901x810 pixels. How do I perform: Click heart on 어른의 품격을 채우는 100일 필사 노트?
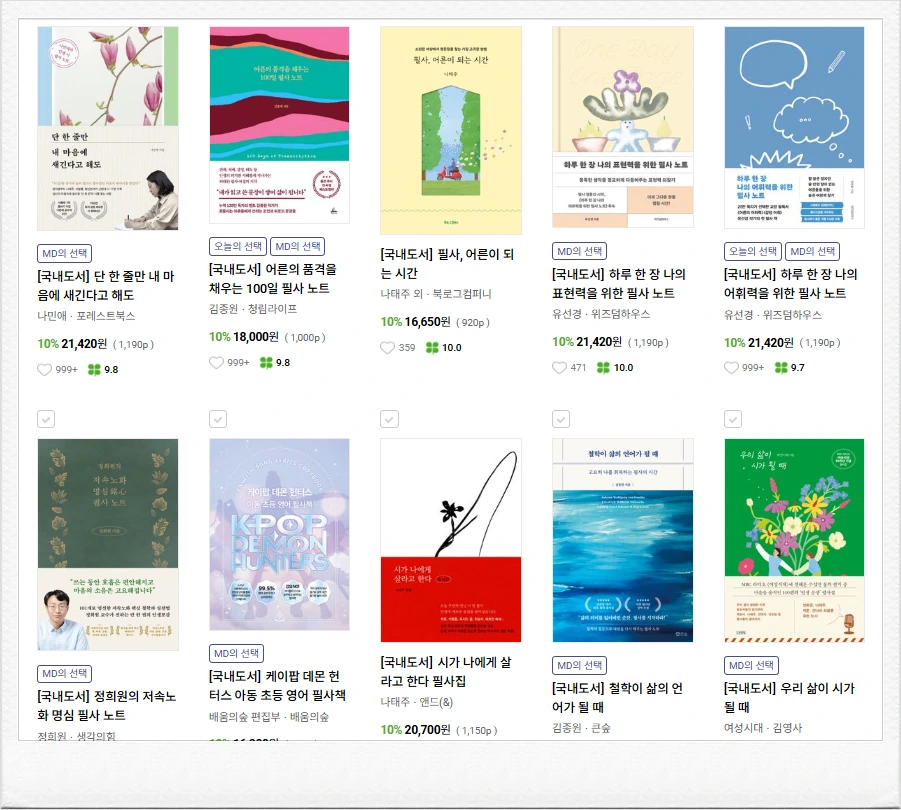pyautogui.click(x=216, y=362)
